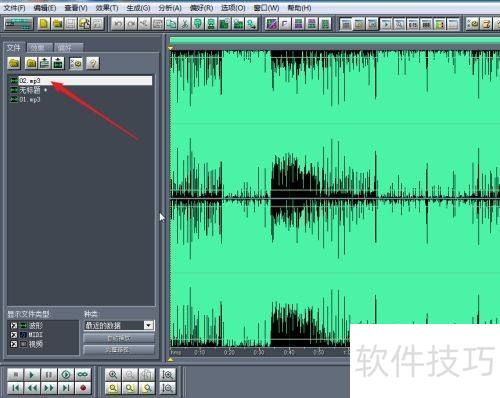Click the open-file folder icon in Files panel
500x398 pixels.
click(x=14, y=63)
